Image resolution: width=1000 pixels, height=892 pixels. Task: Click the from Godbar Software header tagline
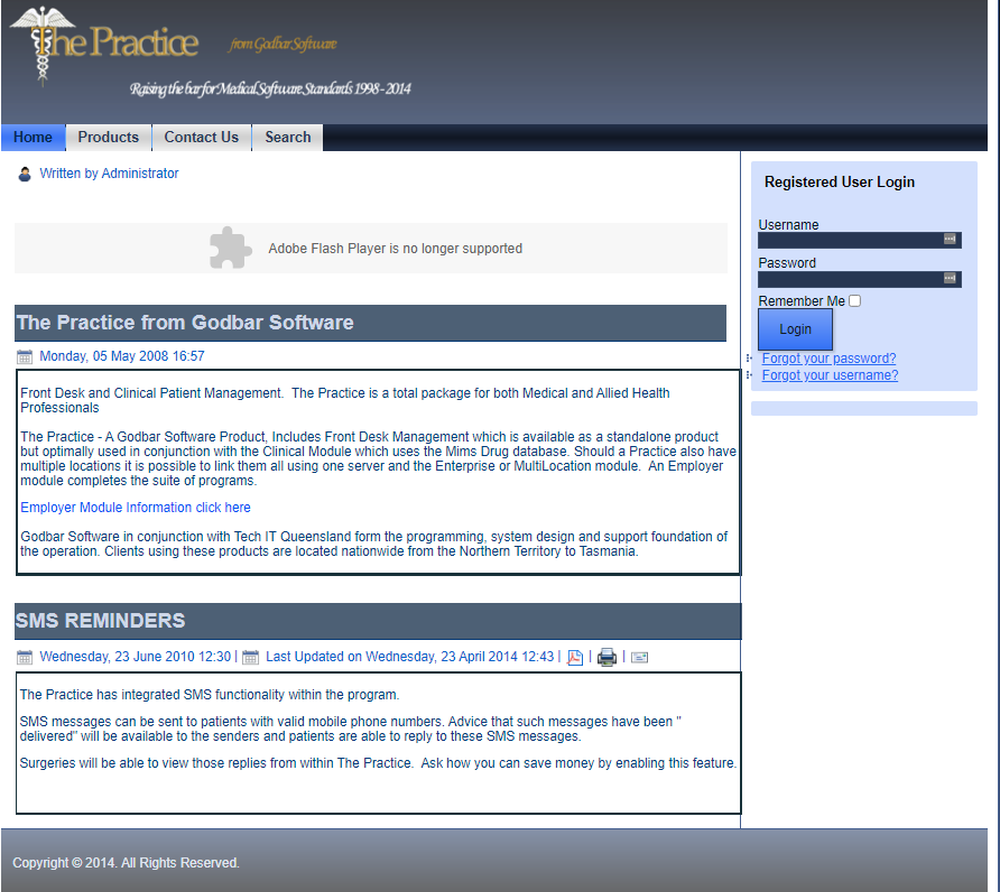coord(283,44)
